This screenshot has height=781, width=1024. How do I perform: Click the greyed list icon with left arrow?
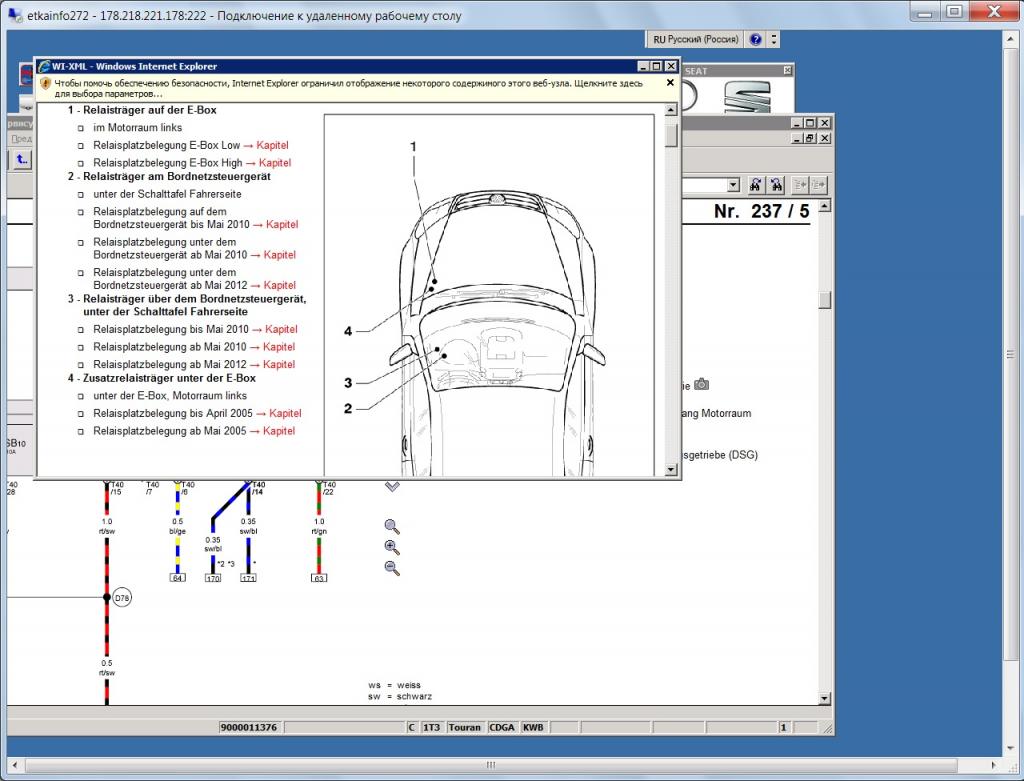tap(800, 185)
